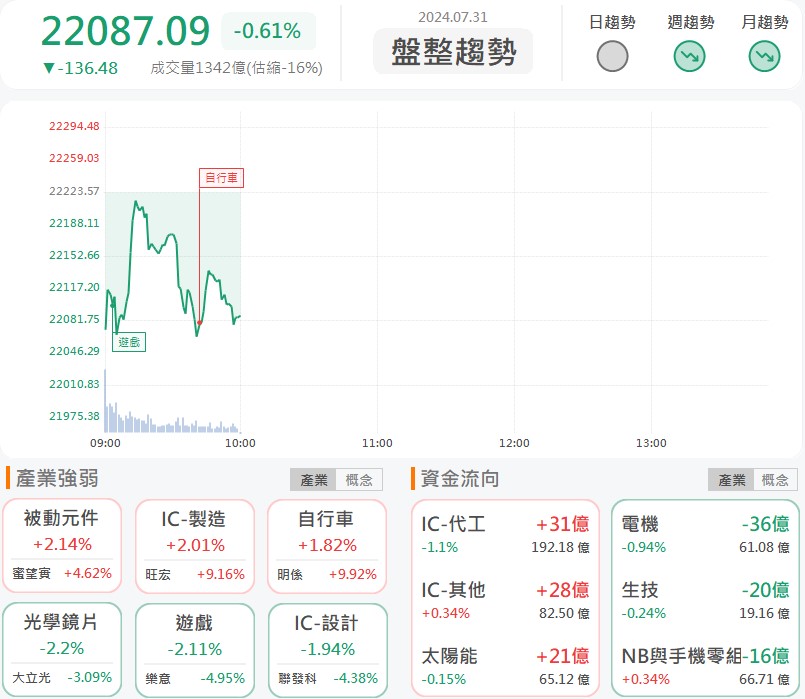This screenshot has height=699, width=805.
Task: Click the daily trend gray circle indicator
Action: coord(612,56)
